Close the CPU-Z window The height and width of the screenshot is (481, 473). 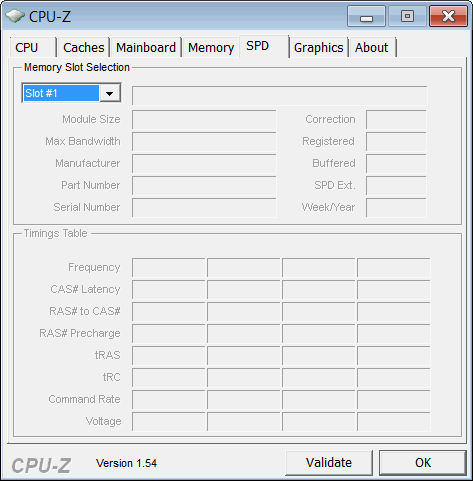point(448,16)
